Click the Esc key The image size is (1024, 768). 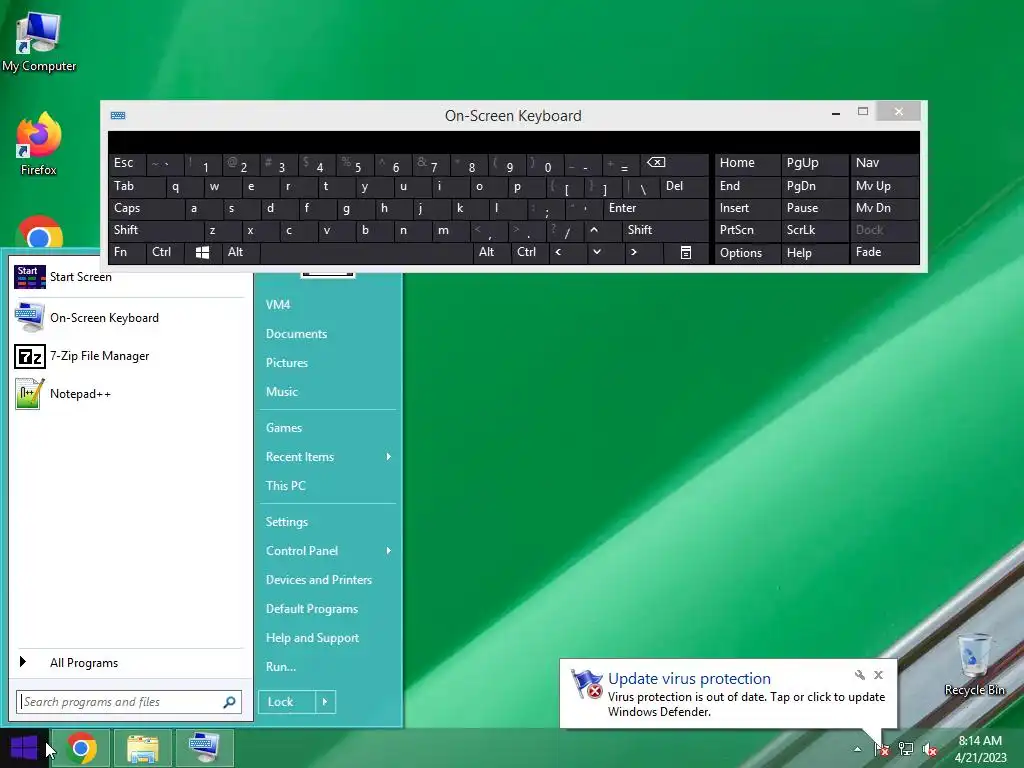(127, 163)
